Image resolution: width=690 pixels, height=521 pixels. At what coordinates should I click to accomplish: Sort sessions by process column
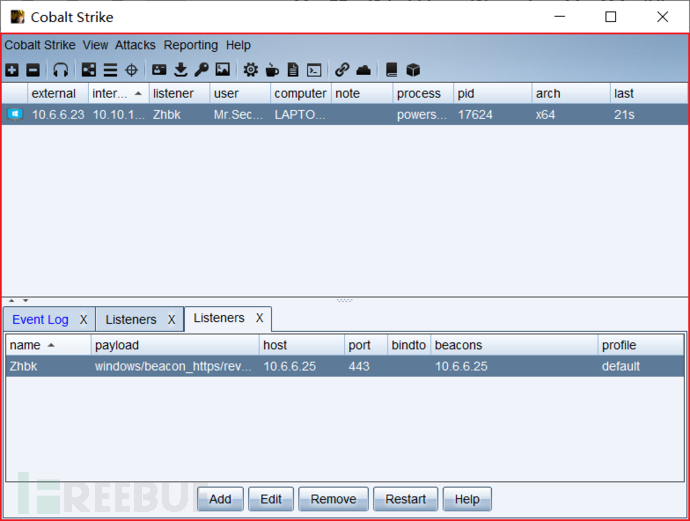[423, 93]
